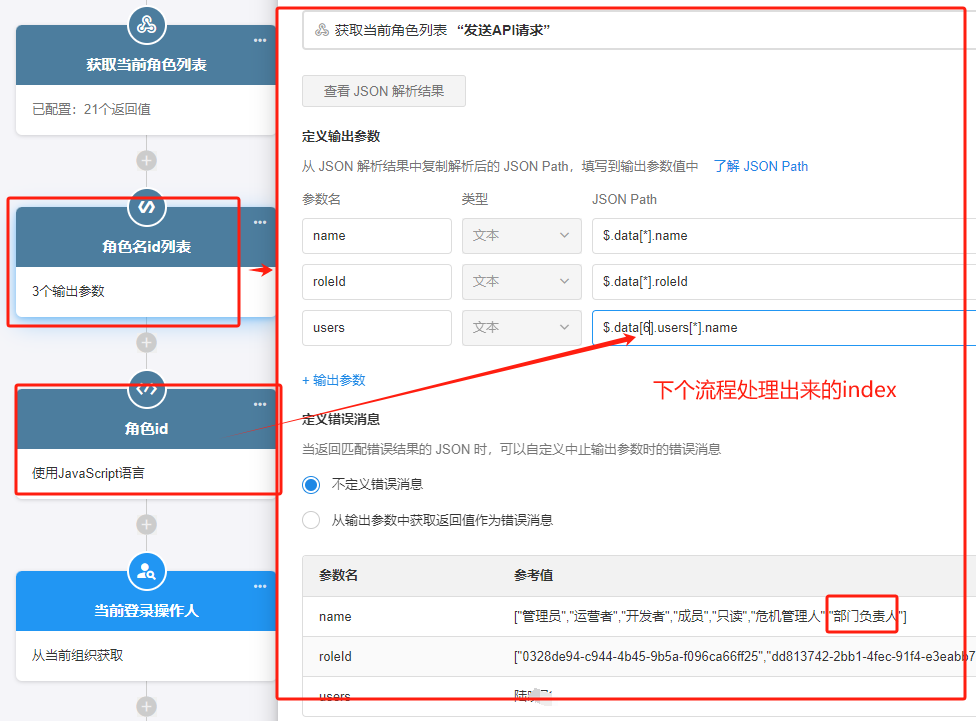Select the 不定义错误消息 radio option

click(x=311, y=484)
